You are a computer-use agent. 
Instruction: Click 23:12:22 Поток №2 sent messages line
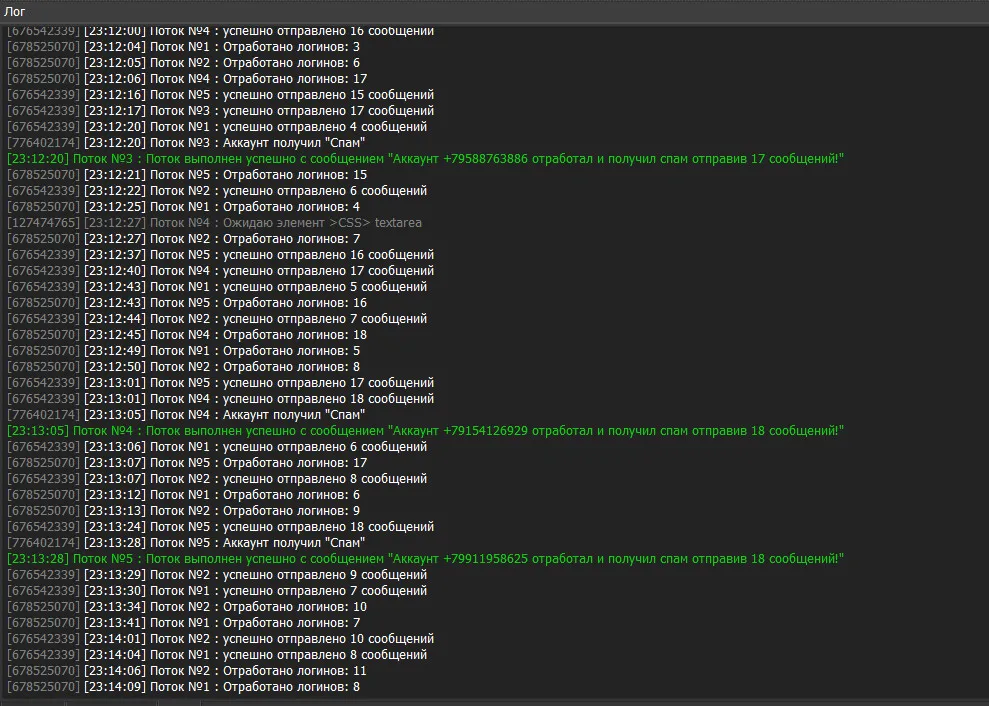[x=288, y=191]
